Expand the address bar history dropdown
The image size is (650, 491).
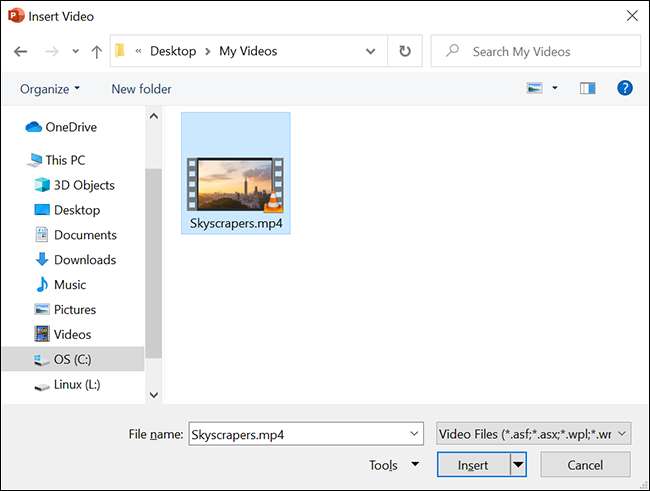[371, 51]
